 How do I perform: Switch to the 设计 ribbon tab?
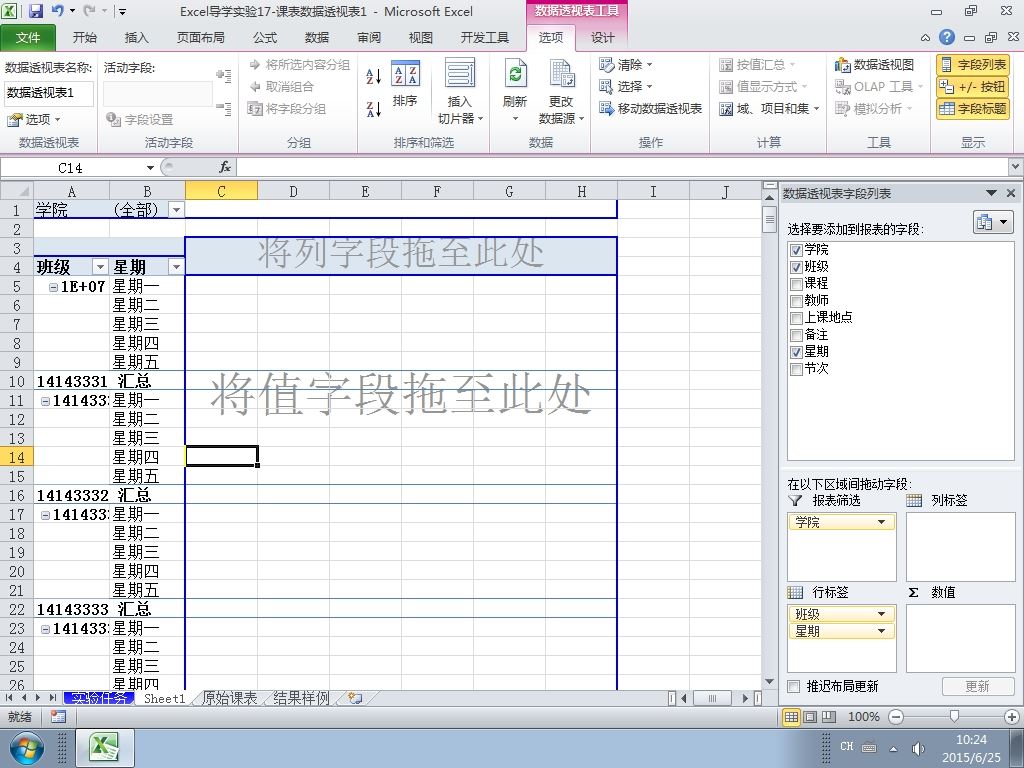[602, 38]
